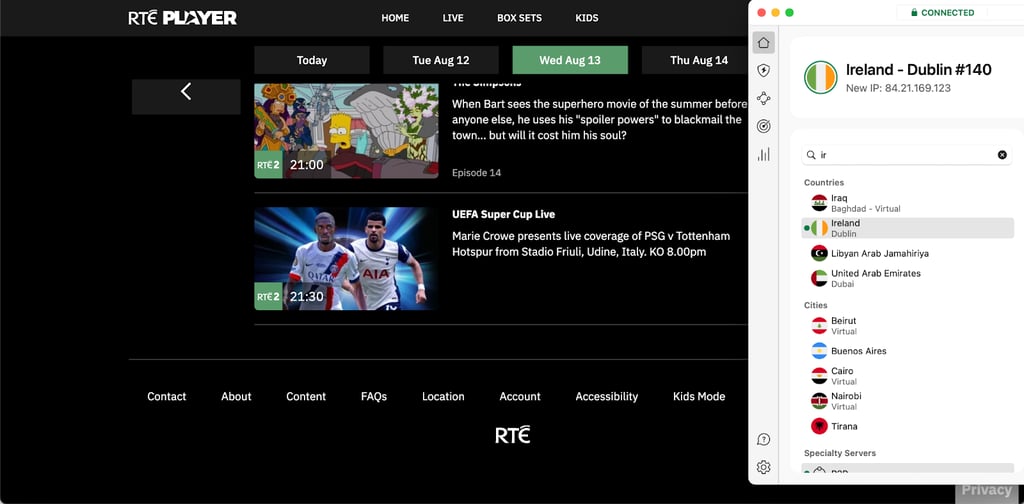Open the Dark Web Monitor target icon
This screenshot has height=504, width=1024.
coord(763,127)
